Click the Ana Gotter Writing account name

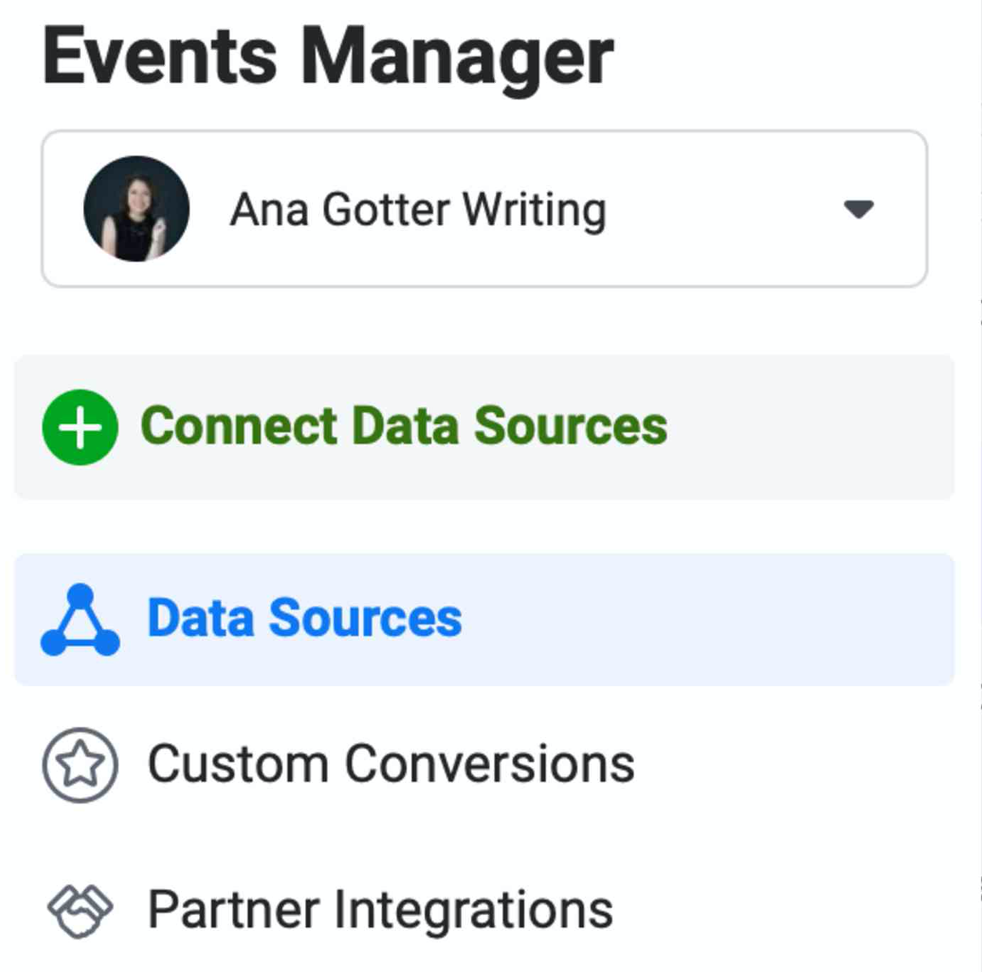419,208
